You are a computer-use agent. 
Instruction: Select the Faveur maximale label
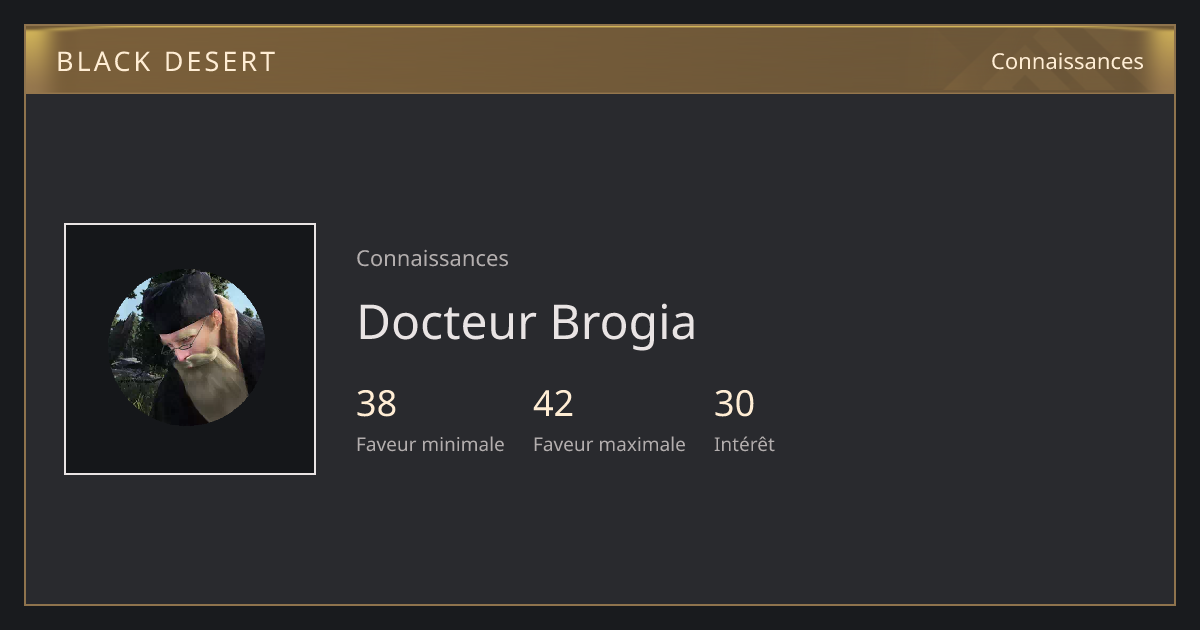click(609, 444)
